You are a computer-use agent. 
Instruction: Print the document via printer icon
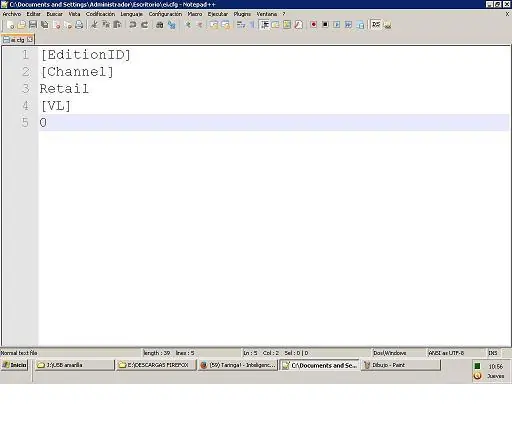pyautogui.click(x=79, y=25)
